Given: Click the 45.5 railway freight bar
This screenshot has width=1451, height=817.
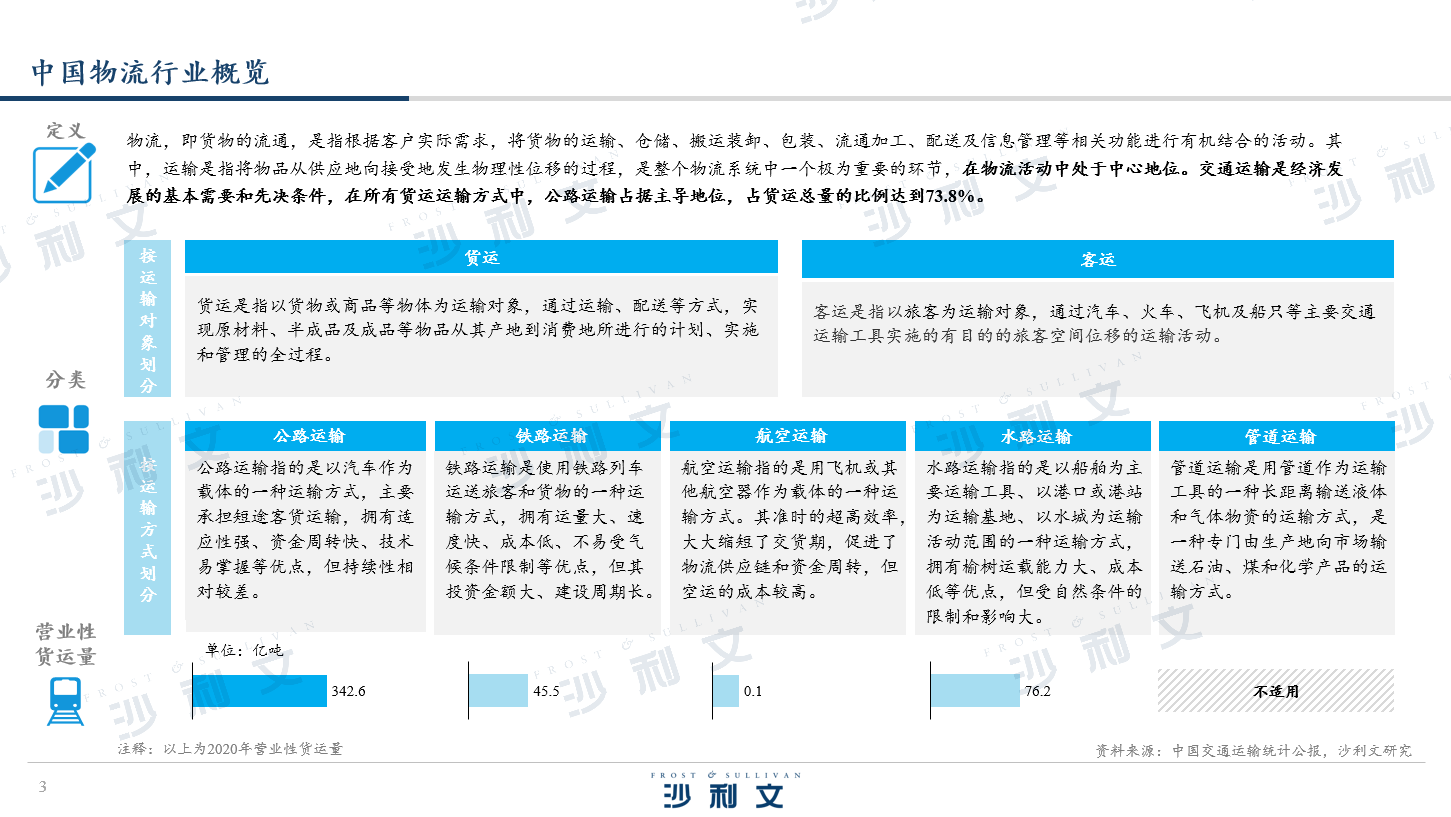Looking at the screenshot, I should tap(499, 691).
